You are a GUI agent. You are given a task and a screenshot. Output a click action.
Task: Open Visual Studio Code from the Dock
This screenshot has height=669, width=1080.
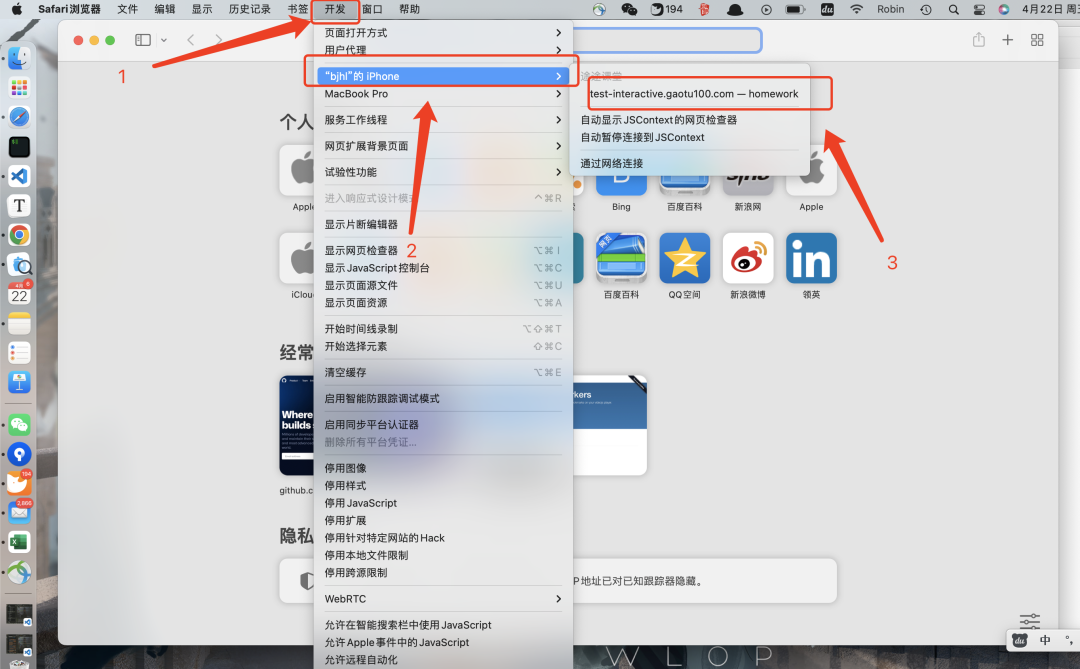tap(20, 176)
